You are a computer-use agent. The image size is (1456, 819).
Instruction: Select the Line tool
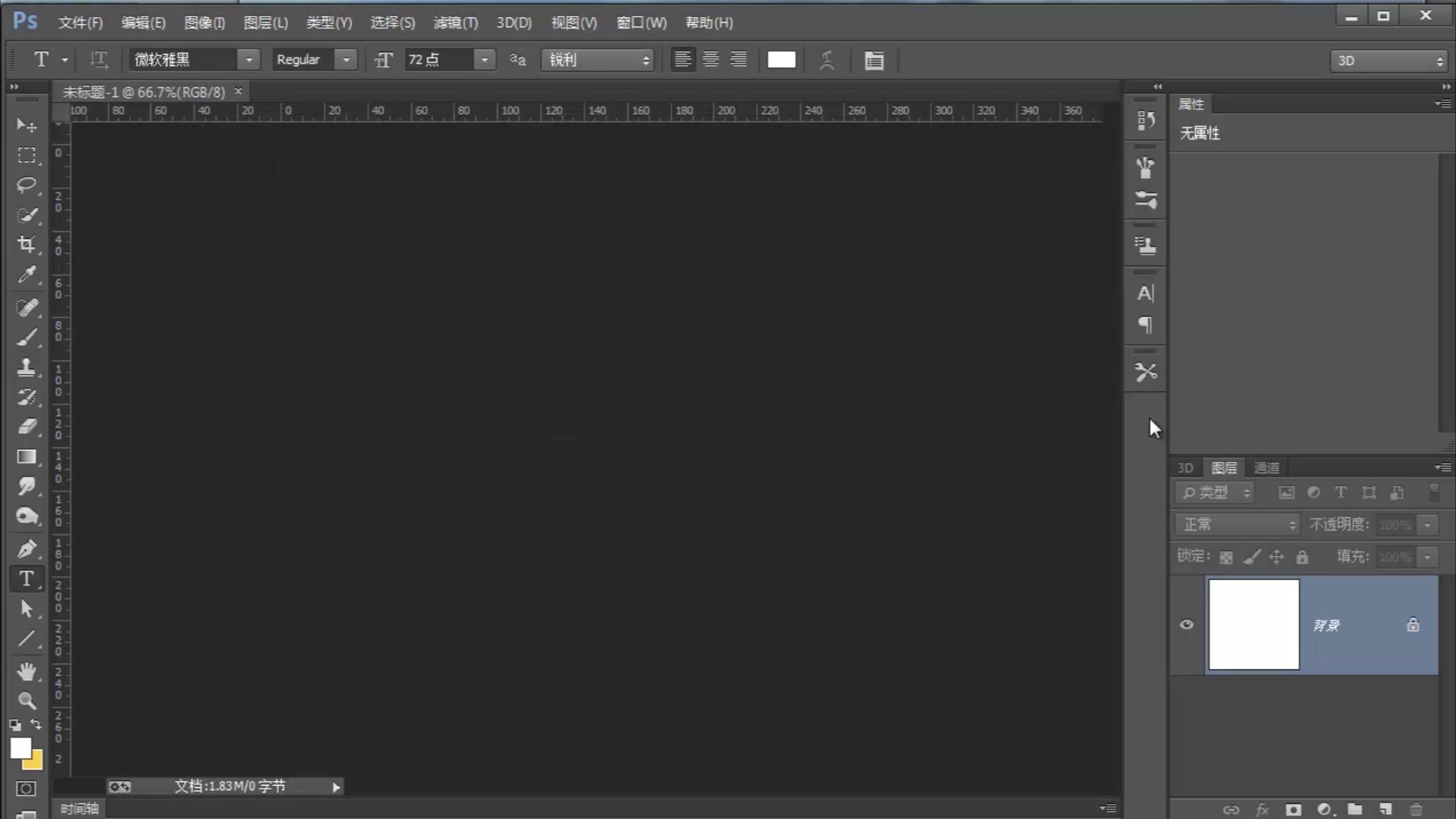(x=27, y=639)
